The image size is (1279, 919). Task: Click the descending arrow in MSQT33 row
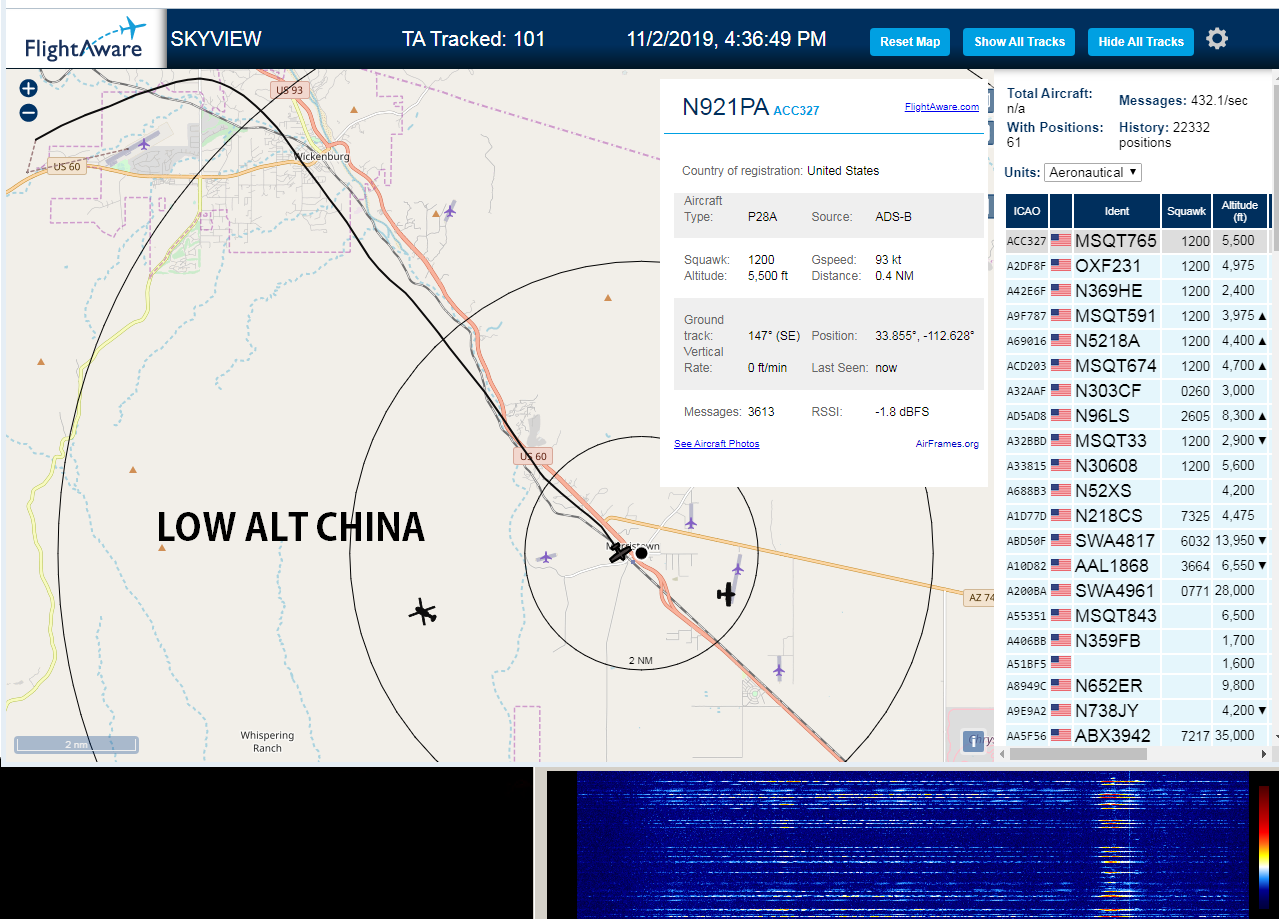click(x=1262, y=441)
